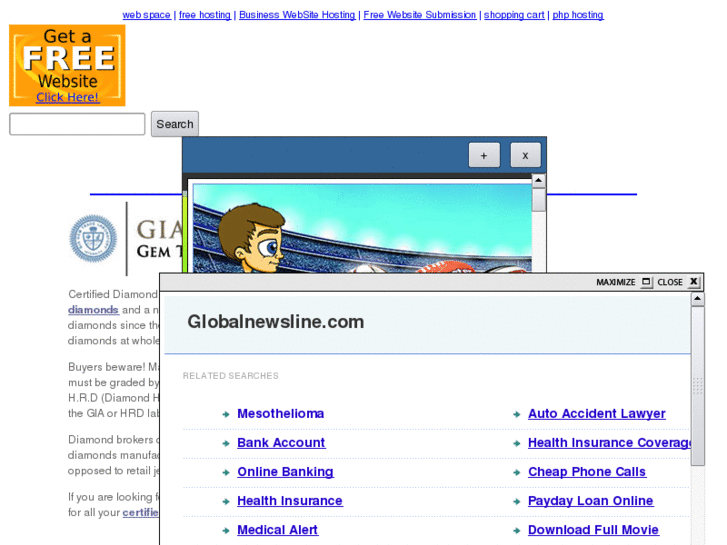This screenshot has width=727, height=545.
Task: Click the GIA seal logo
Action: tap(93, 238)
